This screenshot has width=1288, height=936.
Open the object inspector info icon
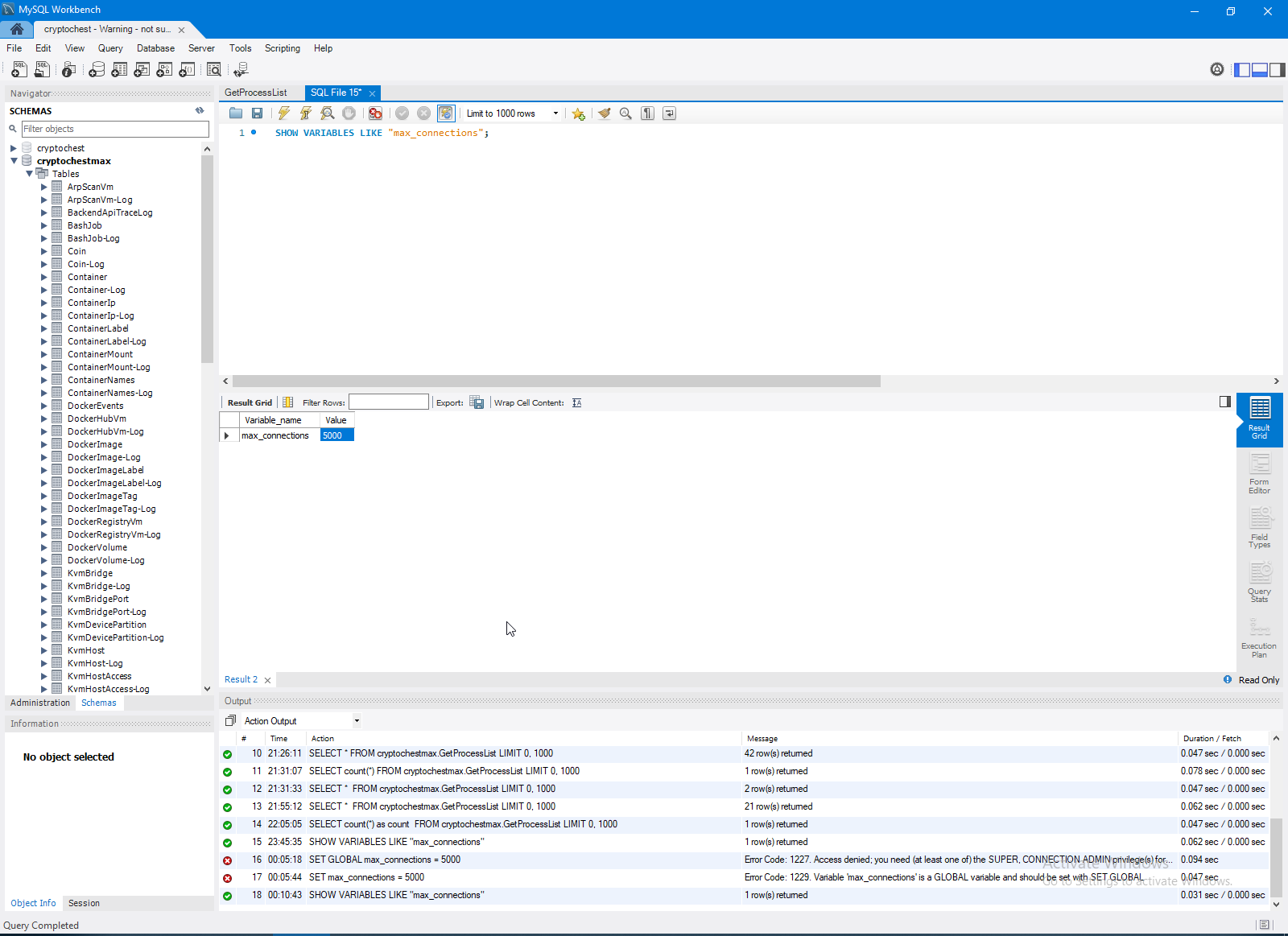coord(69,70)
